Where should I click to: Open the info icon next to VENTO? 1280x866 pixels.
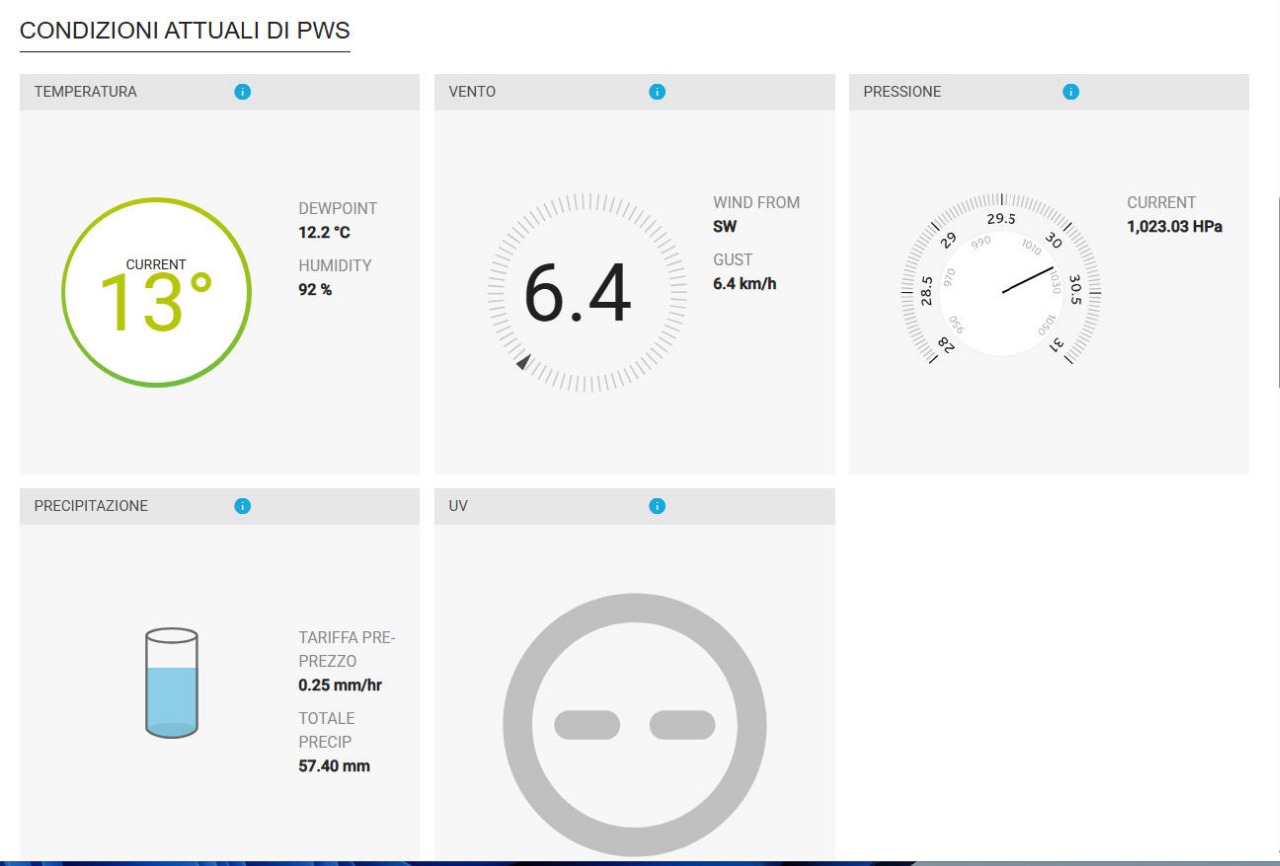coord(657,92)
